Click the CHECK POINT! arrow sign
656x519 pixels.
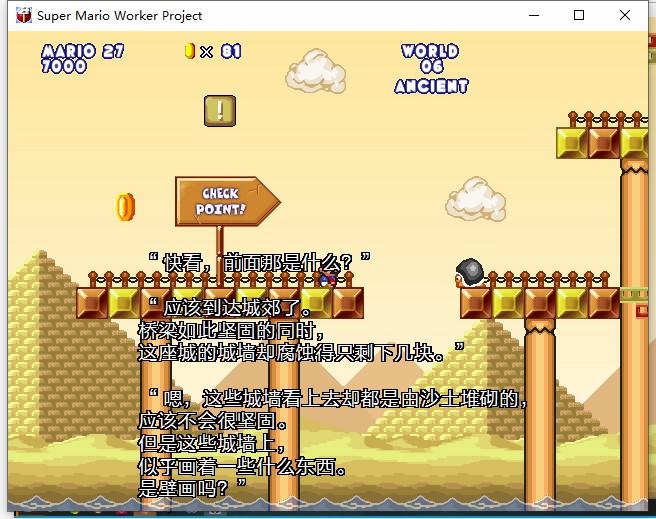(228, 201)
